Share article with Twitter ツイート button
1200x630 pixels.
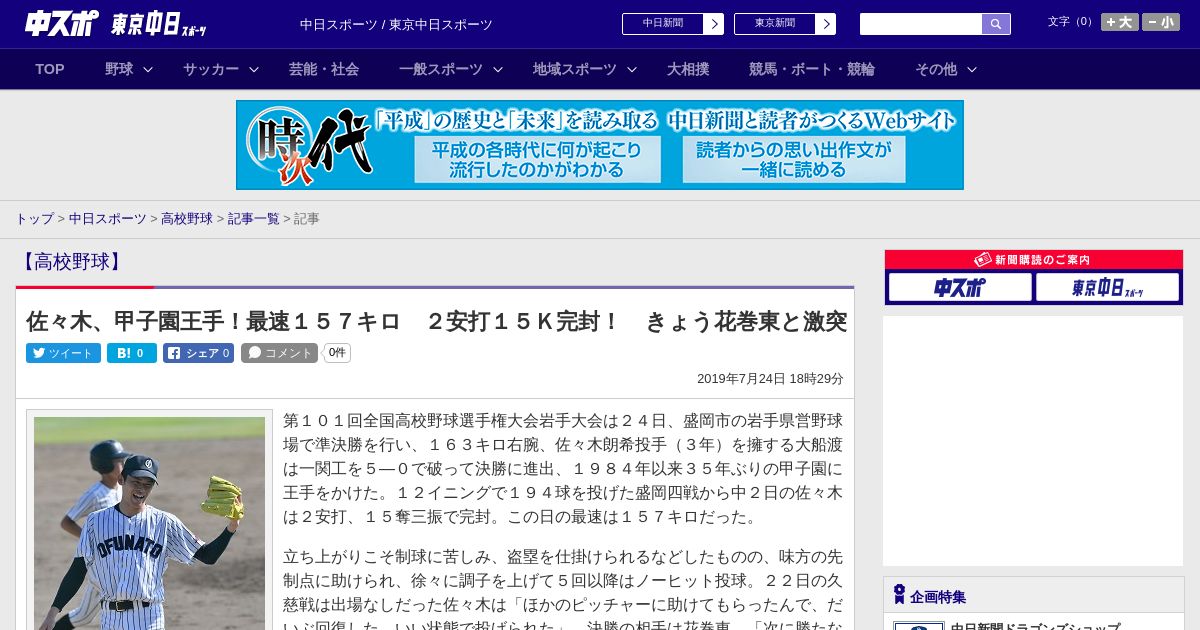(63, 353)
